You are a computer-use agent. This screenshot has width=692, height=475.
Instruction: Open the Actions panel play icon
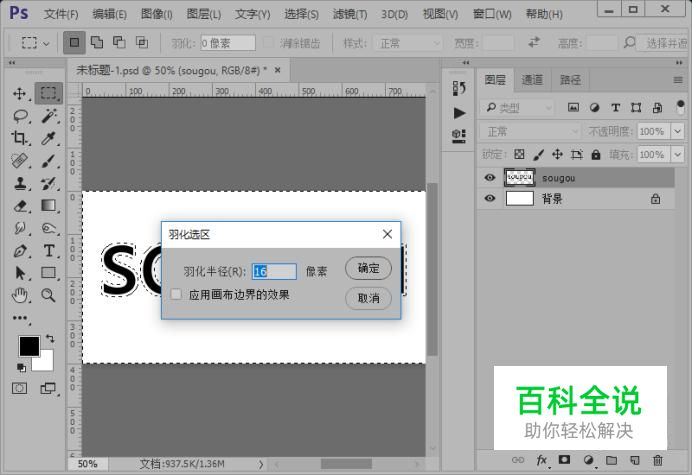459,113
